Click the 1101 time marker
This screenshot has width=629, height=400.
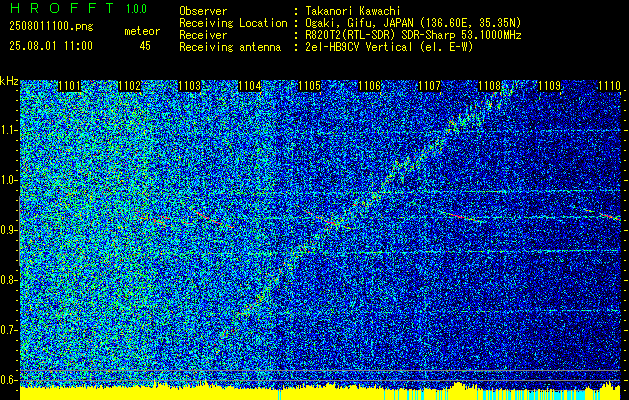(69, 86)
